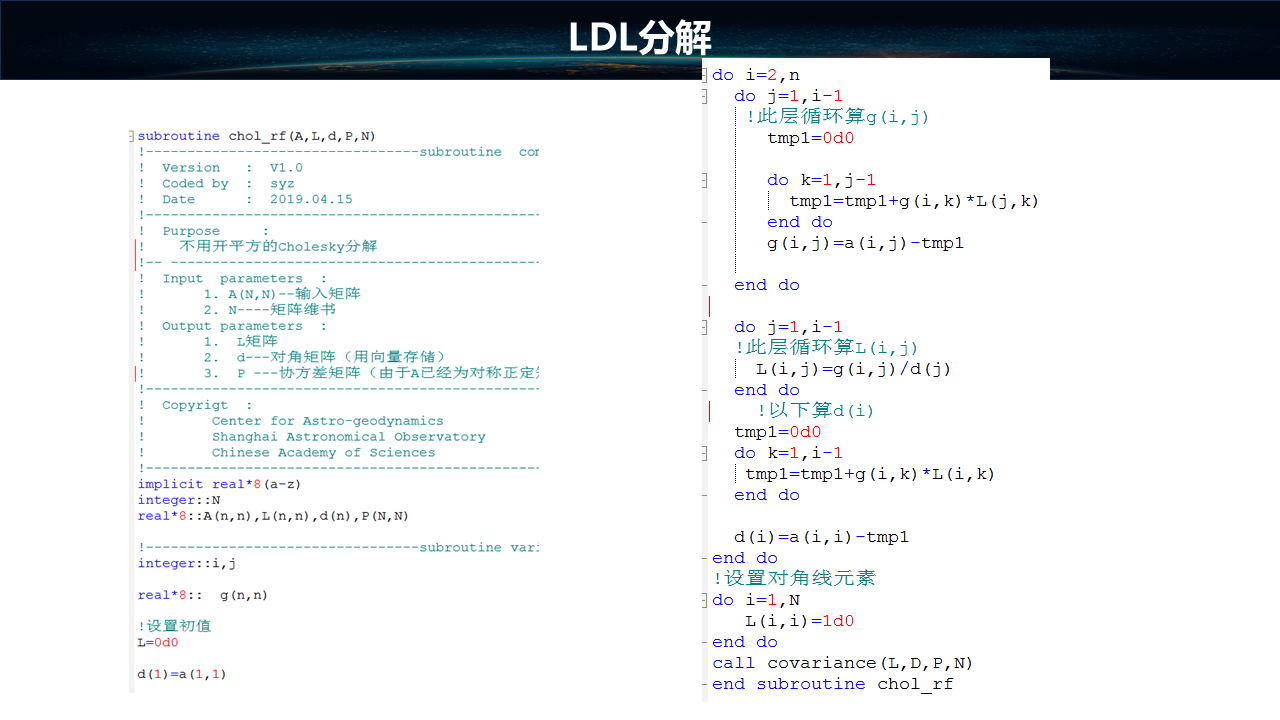Screen dimensions: 1280x720
Task: Click the '!设置对角线元素' comment line
Action: (x=794, y=579)
